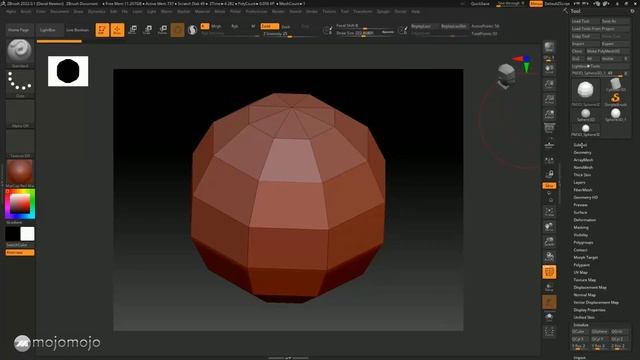The width and height of the screenshot is (640, 360).
Task: Click the Solo mode icon
Action: (549, 317)
